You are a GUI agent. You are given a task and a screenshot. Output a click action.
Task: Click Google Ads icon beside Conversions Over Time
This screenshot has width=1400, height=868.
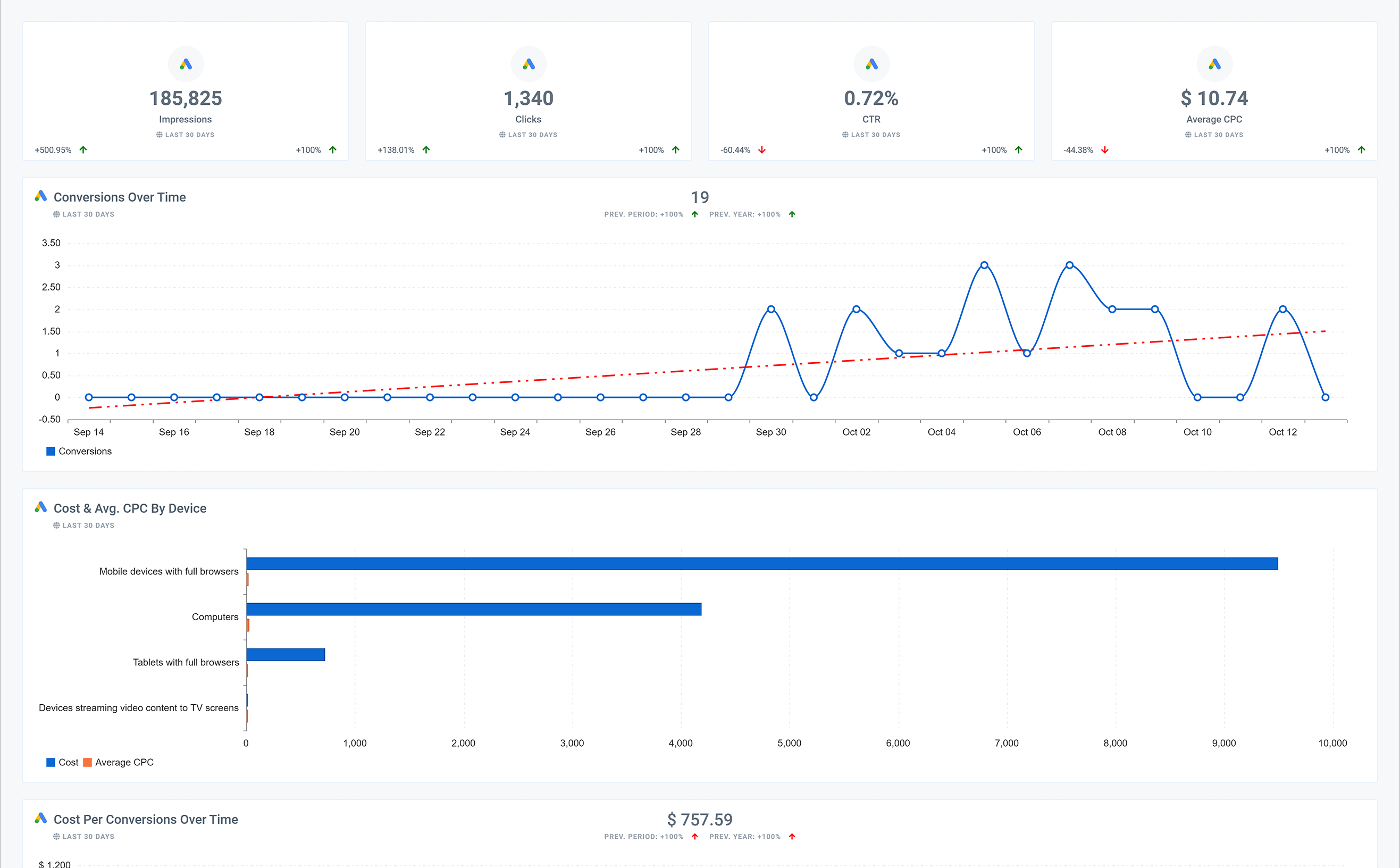41,196
